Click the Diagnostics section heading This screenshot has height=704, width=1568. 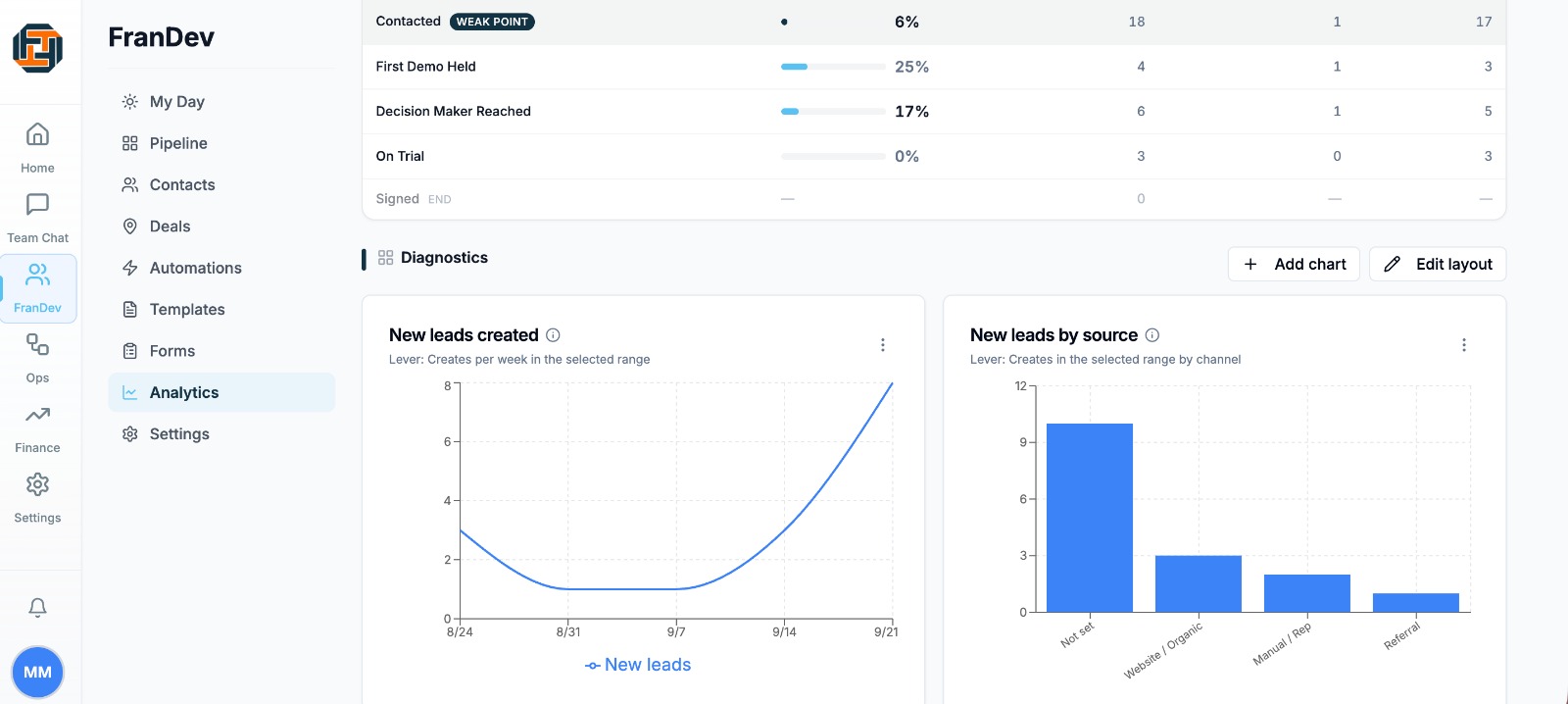tap(444, 258)
